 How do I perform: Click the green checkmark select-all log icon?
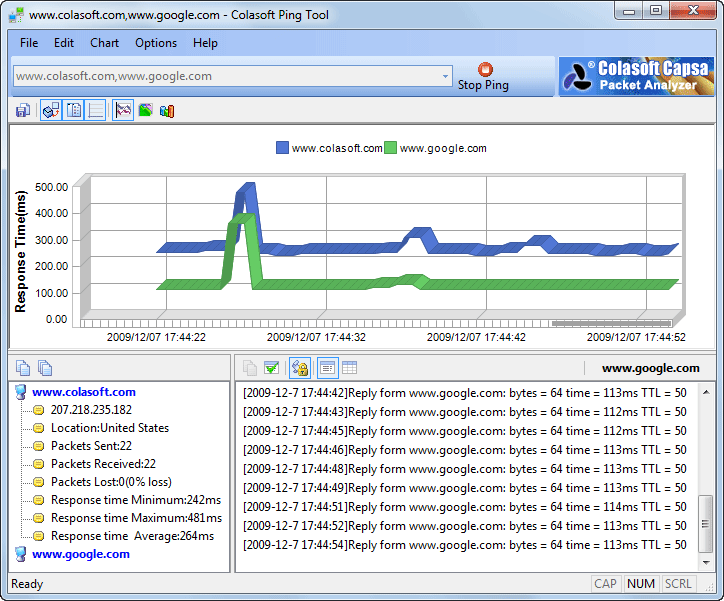272,368
